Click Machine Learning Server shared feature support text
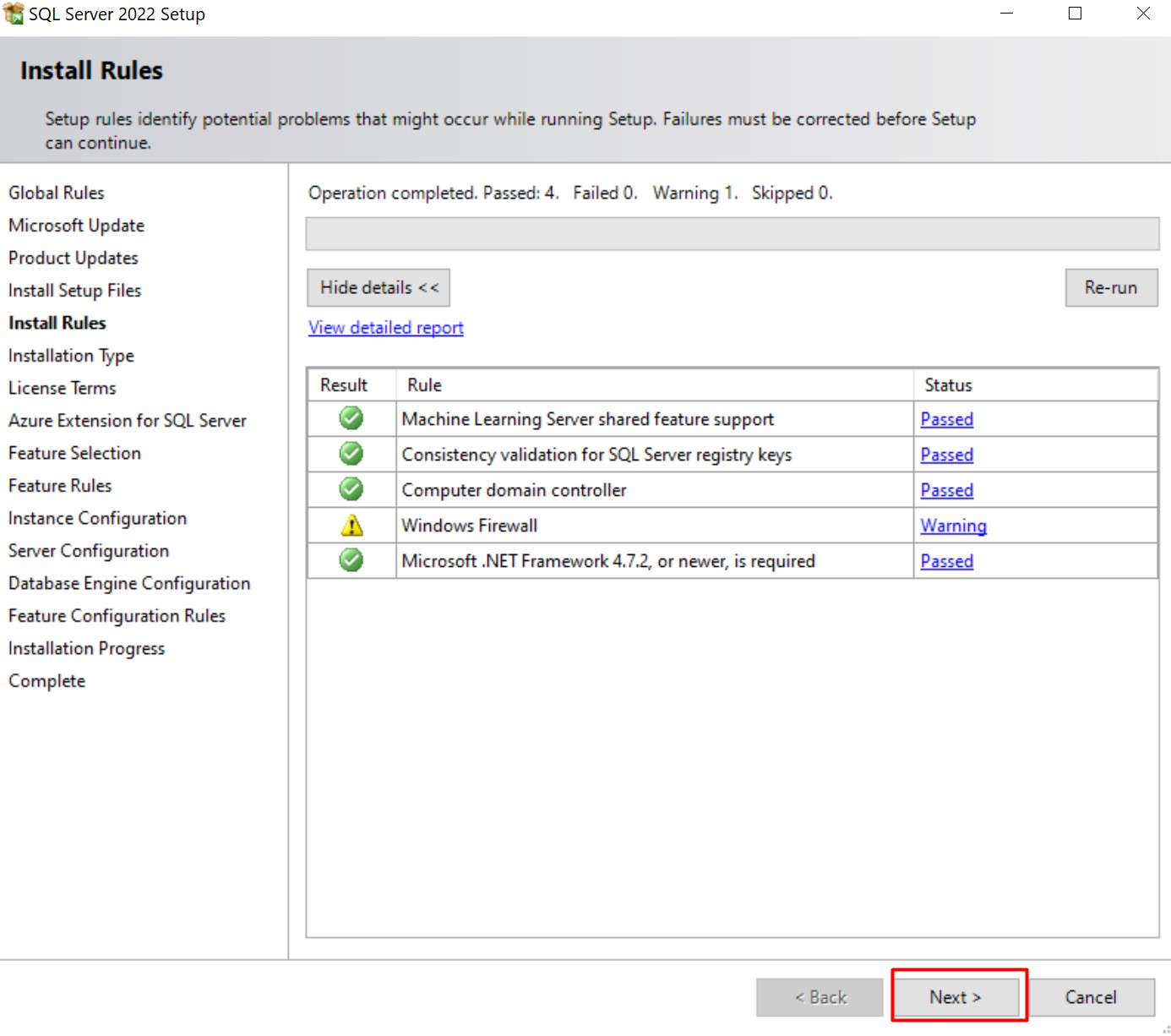1171x1036 pixels. tap(588, 419)
